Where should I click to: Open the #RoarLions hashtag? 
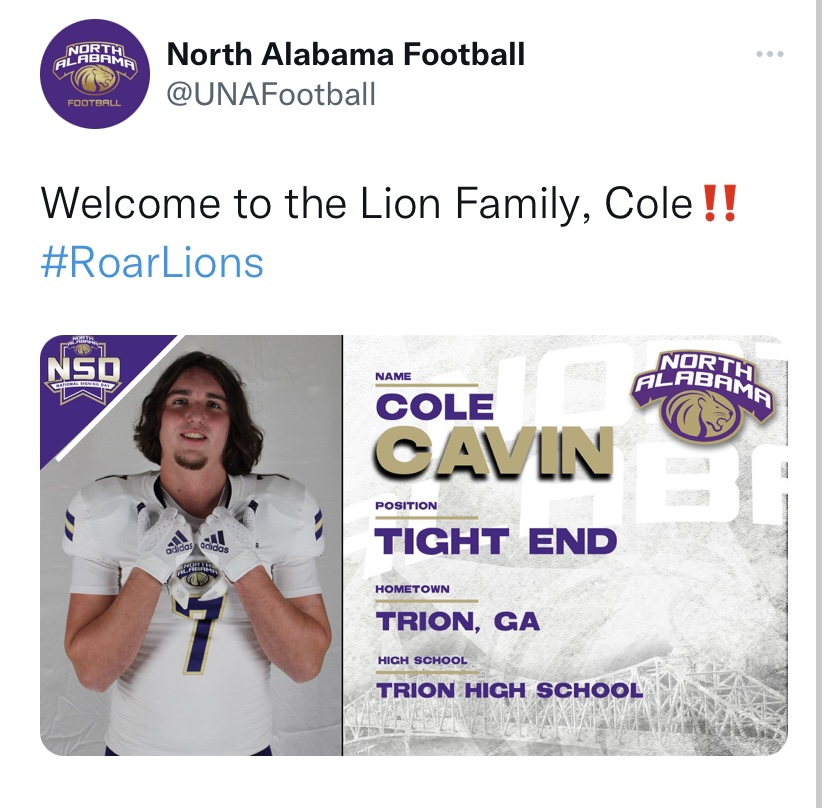[x=152, y=262]
